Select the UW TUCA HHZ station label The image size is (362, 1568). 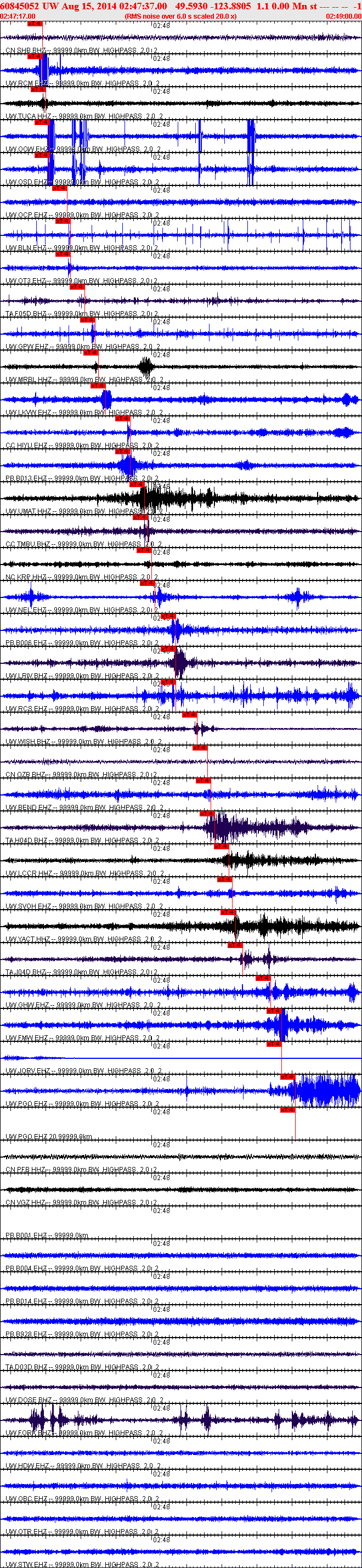84,116
